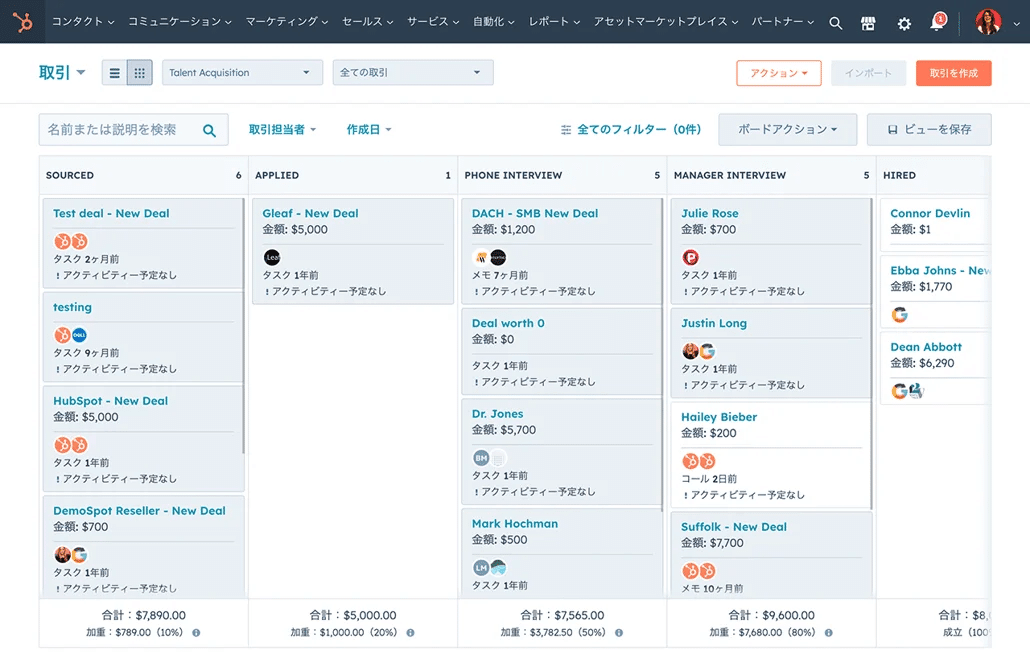Click the user profile avatar
The width and height of the screenshot is (1030, 654).
click(x=988, y=22)
